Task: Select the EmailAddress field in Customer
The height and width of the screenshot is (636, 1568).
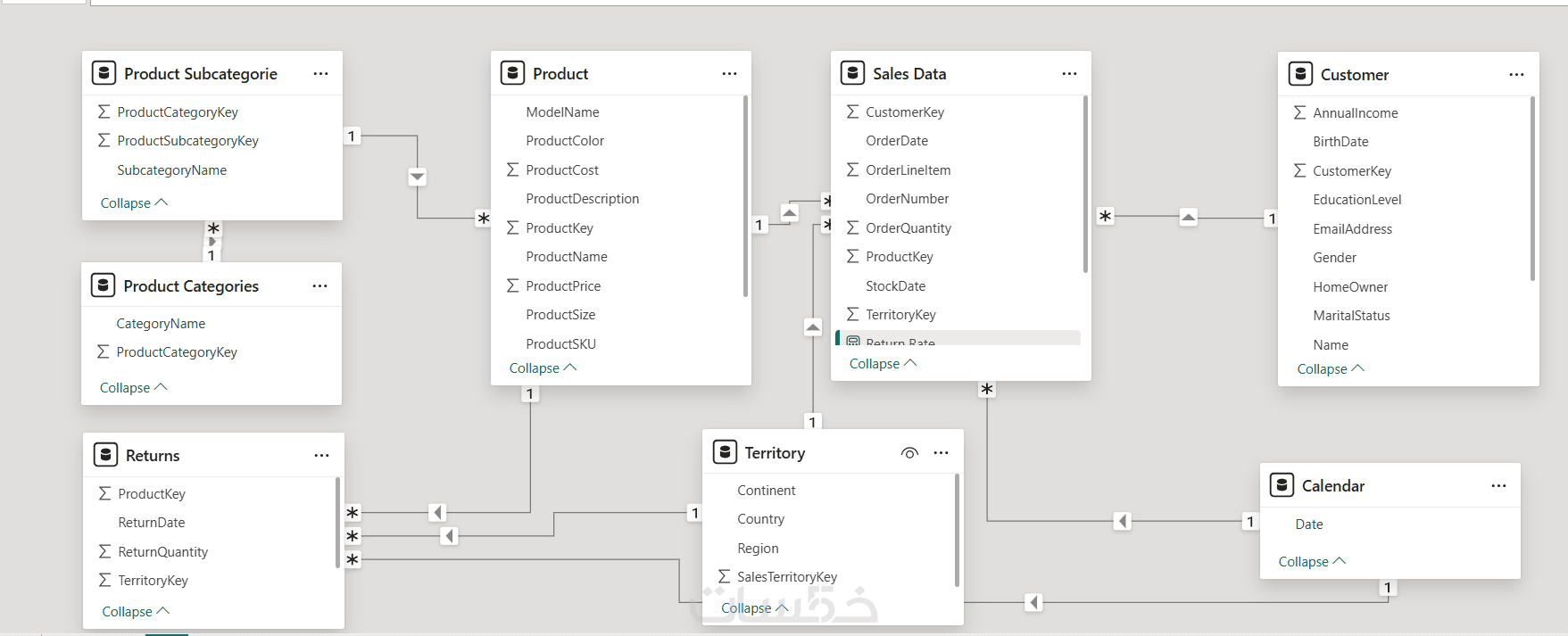Action: (1352, 228)
